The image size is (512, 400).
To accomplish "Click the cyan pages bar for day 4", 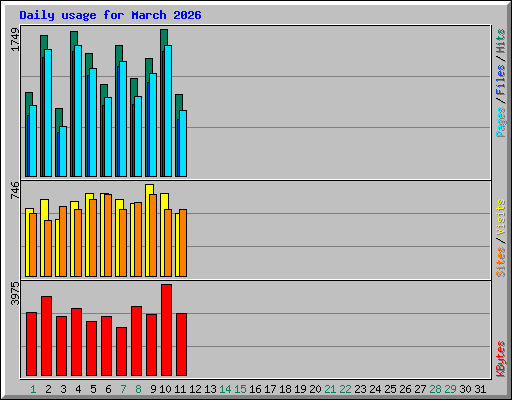I will [x=78, y=111].
